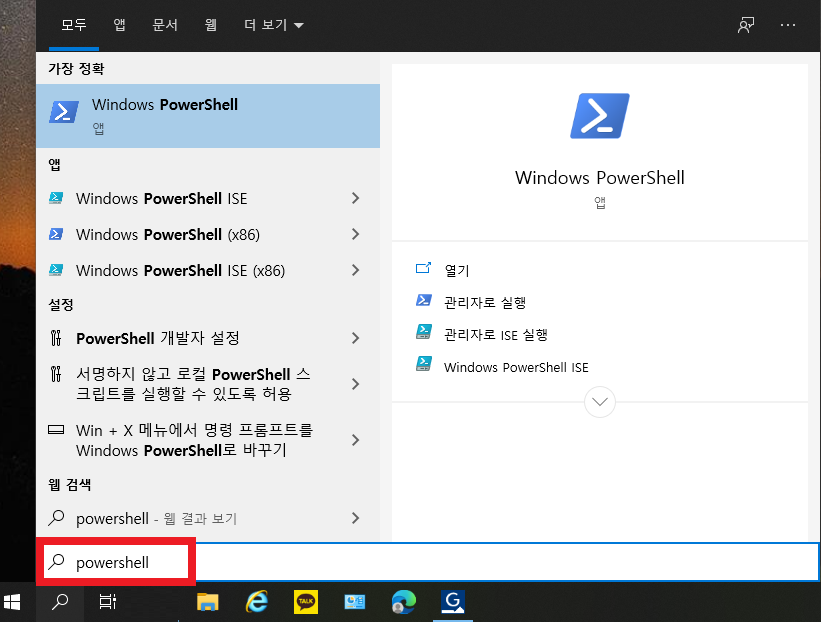Click the feedback person icon

click(746, 25)
